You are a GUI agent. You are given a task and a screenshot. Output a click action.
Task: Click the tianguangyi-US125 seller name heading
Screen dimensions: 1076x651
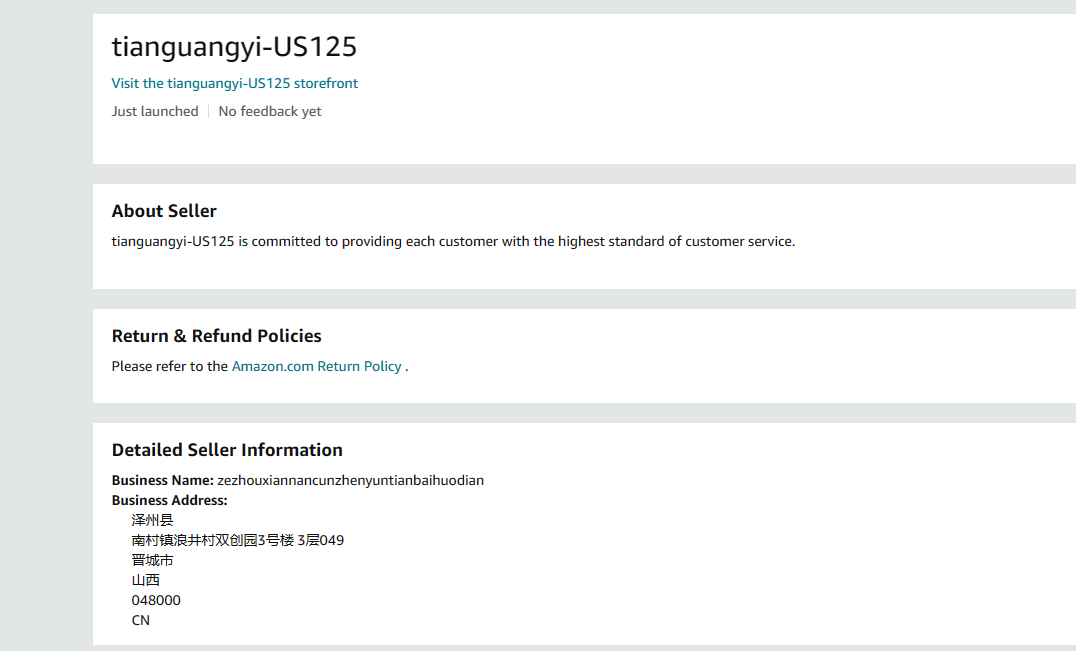click(x=234, y=47)
